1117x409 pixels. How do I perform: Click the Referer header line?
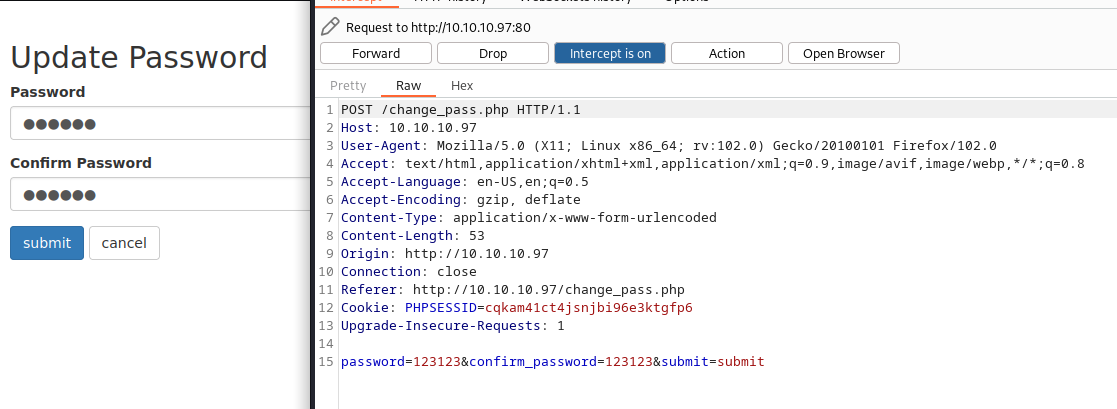513,289
